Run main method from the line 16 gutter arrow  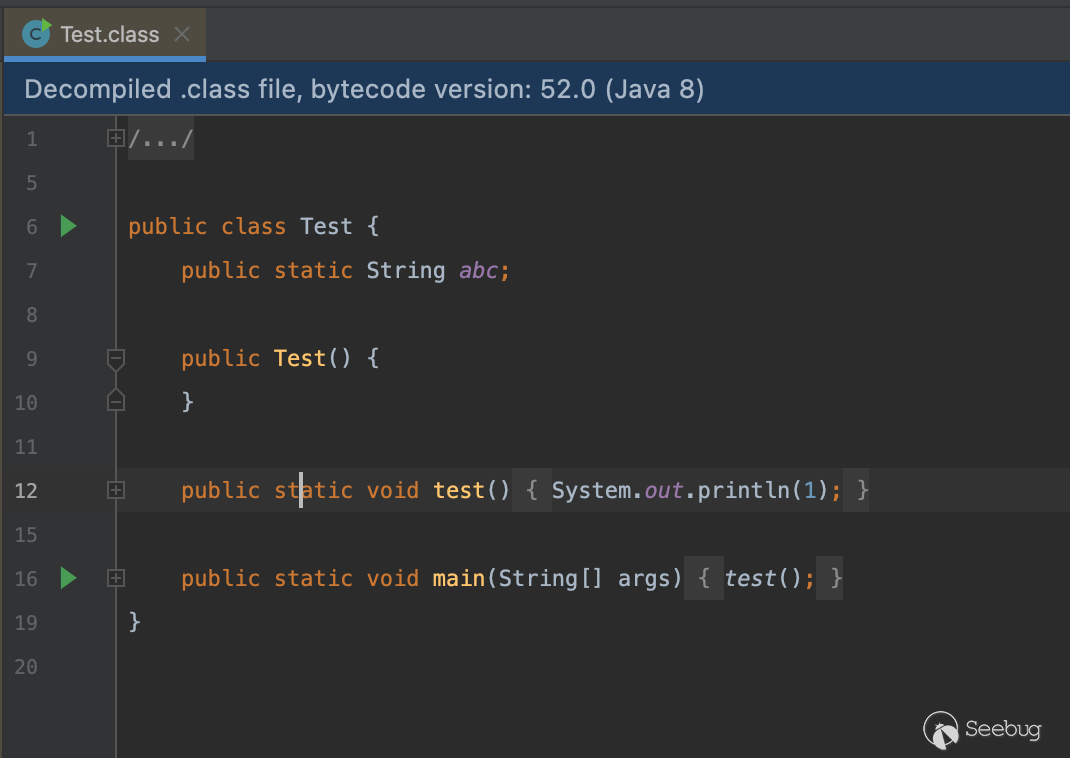pyautogui.click(x=68, y=578)
